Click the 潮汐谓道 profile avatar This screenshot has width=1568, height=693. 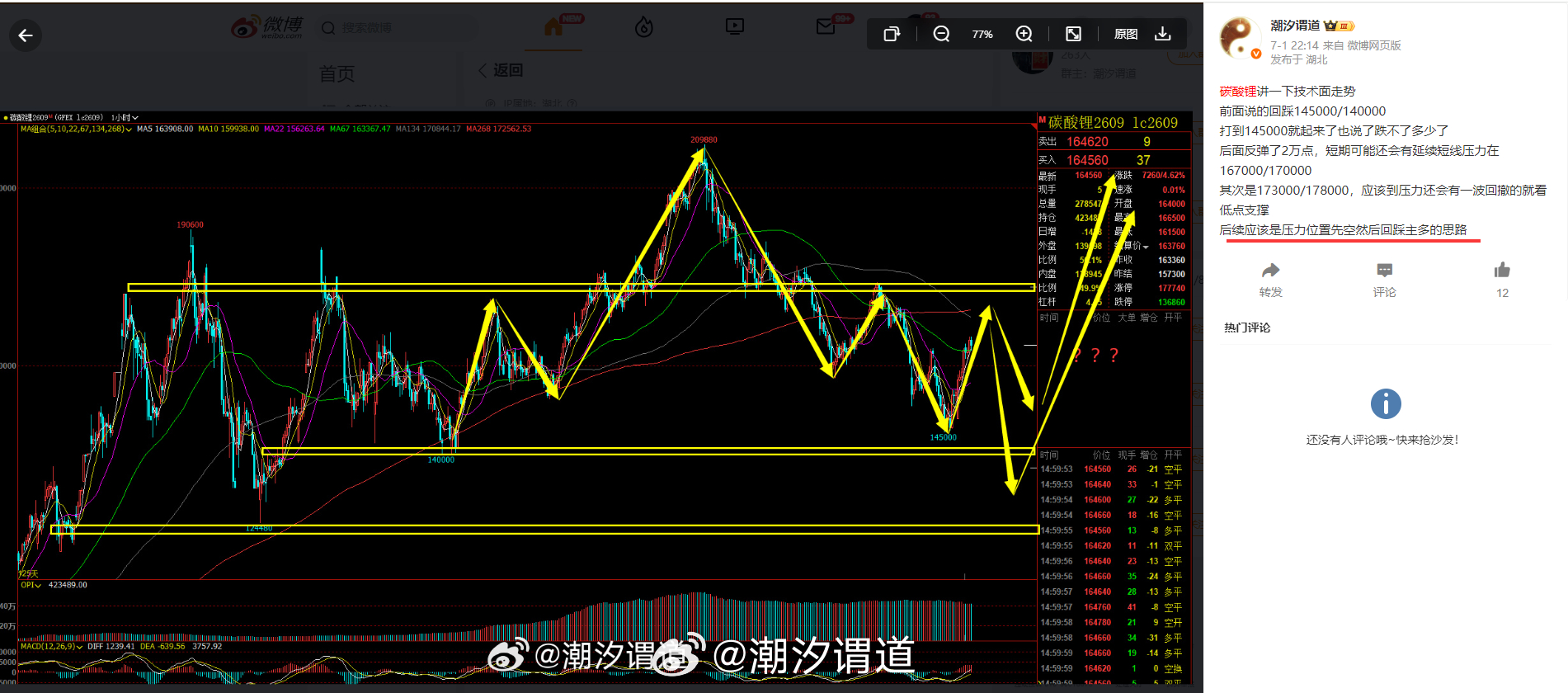[x=1240, y=38]
